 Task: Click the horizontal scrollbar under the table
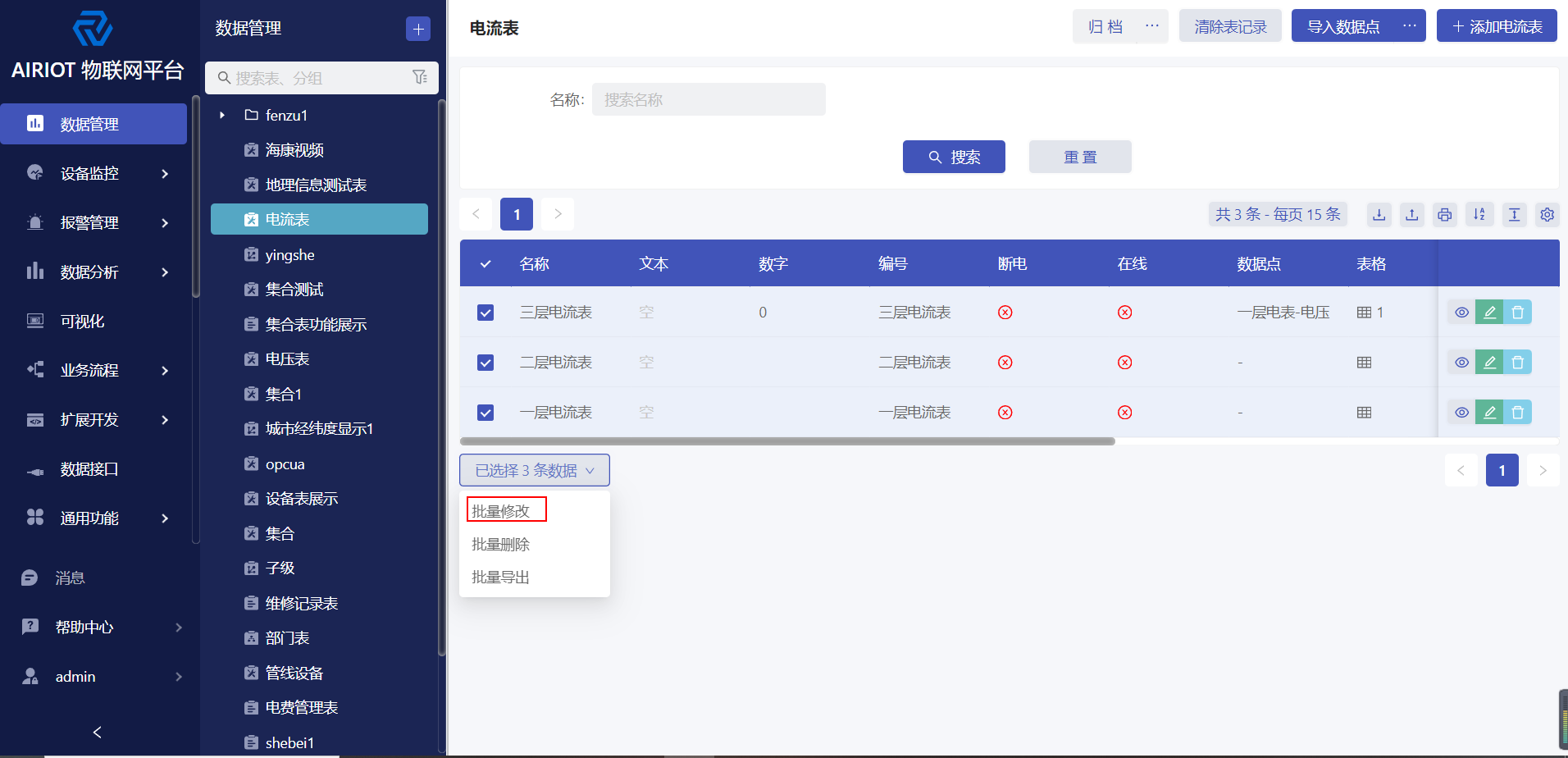coord(787,441)
